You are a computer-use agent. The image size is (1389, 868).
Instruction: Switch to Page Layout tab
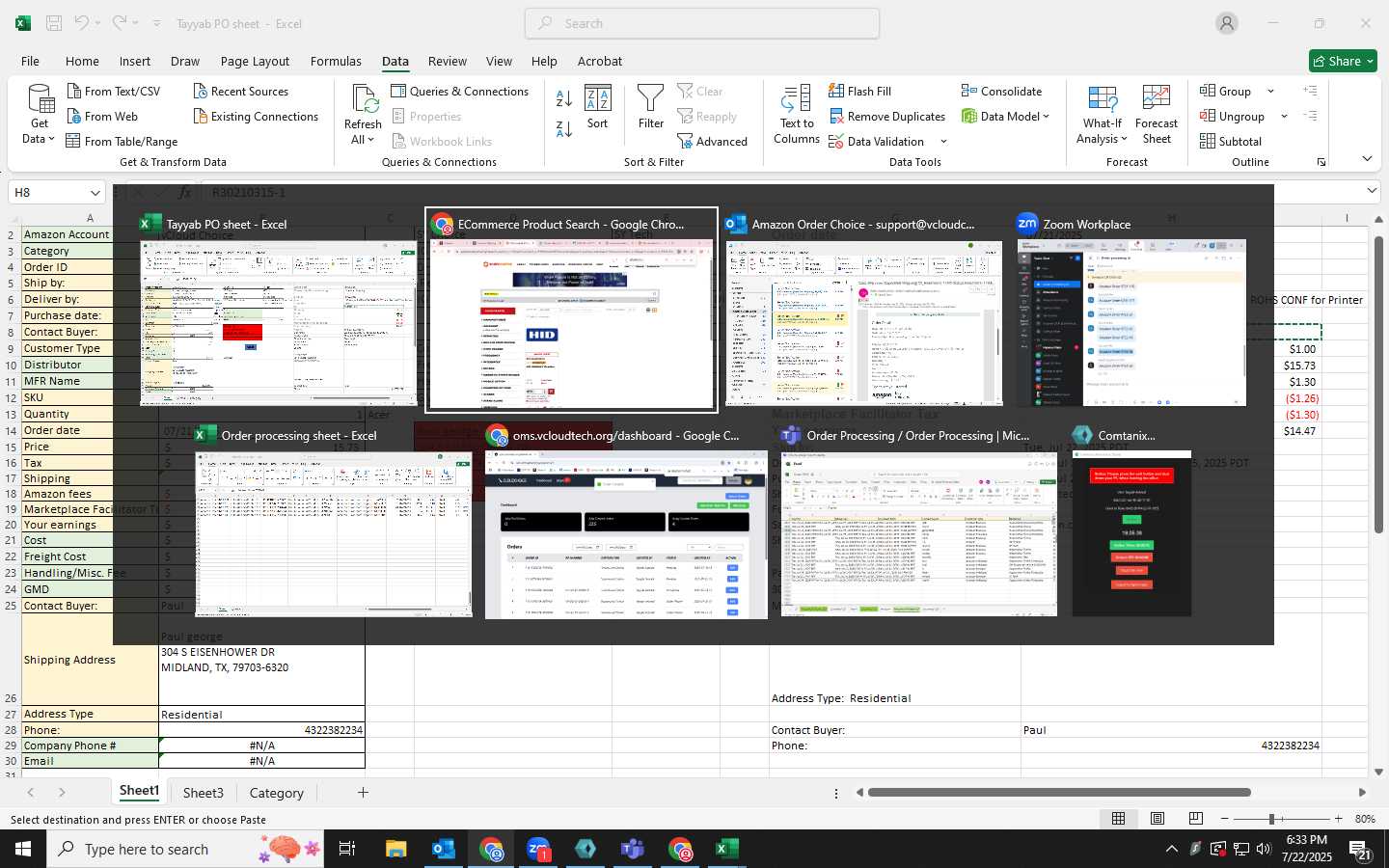(x=255, y=61)
